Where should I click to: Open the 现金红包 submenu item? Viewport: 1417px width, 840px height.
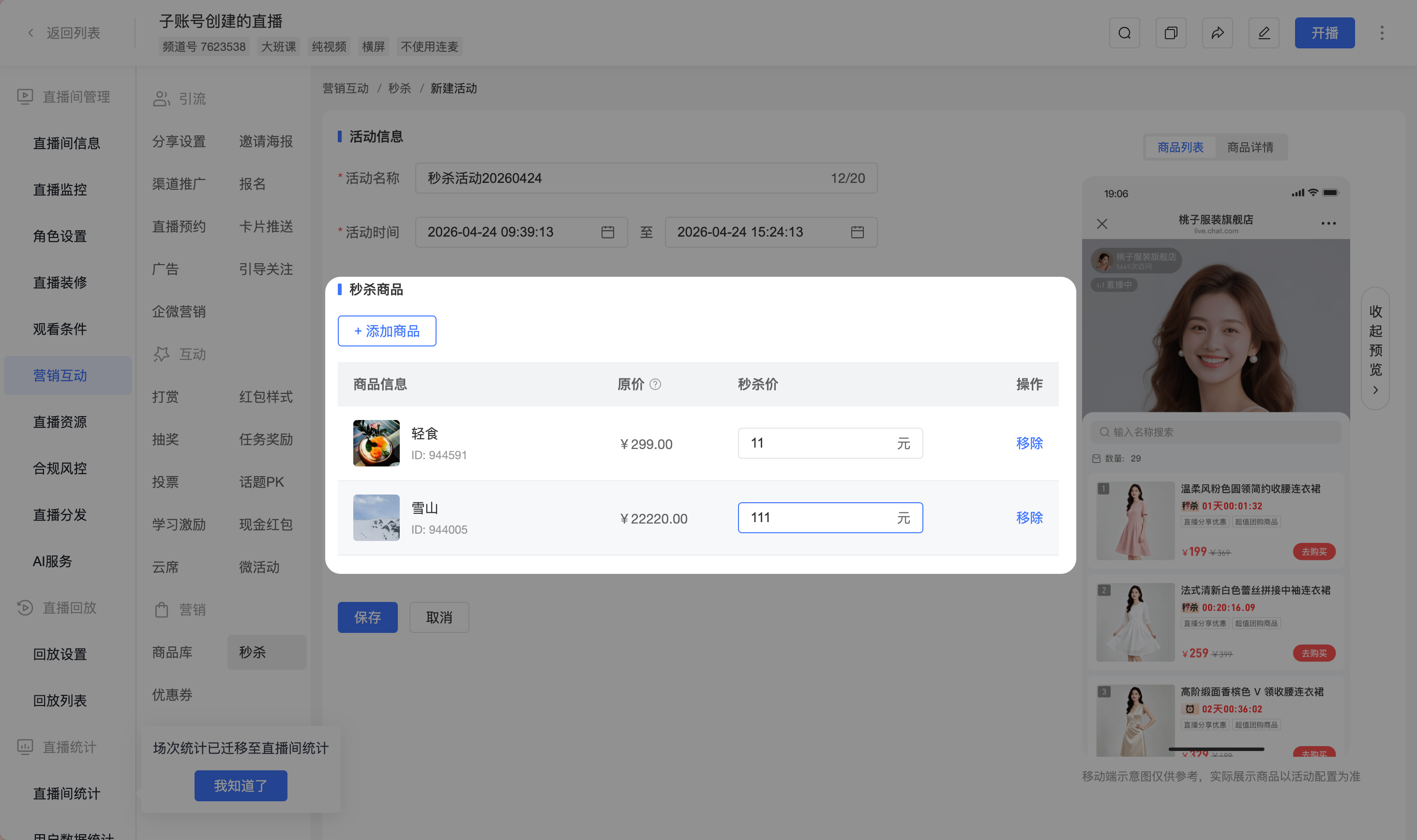[x=266, y=525]
